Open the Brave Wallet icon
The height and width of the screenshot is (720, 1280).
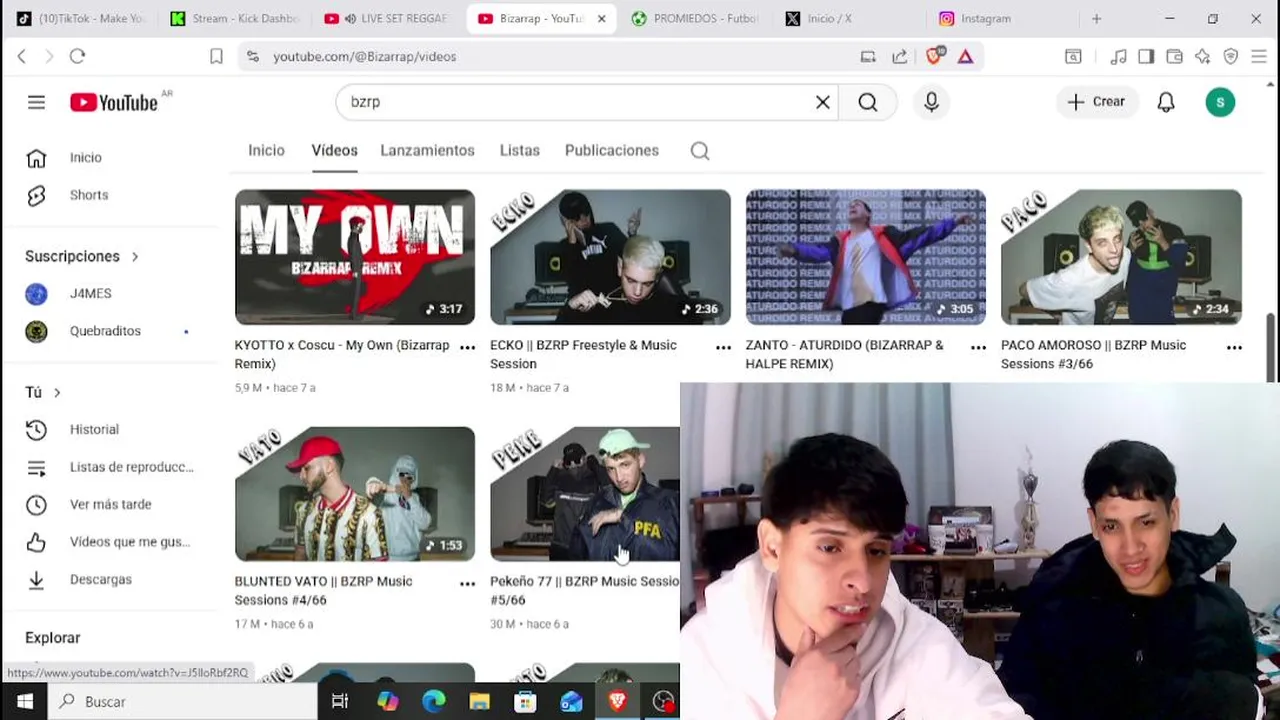(x=1175, y=57)
